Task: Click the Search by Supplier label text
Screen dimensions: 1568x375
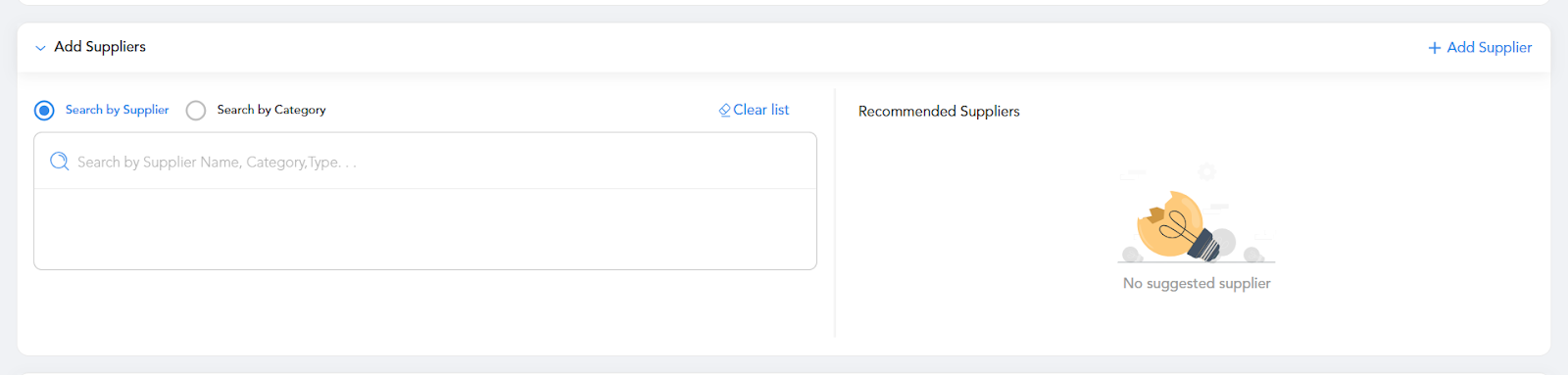Action: tap(117, 110)
